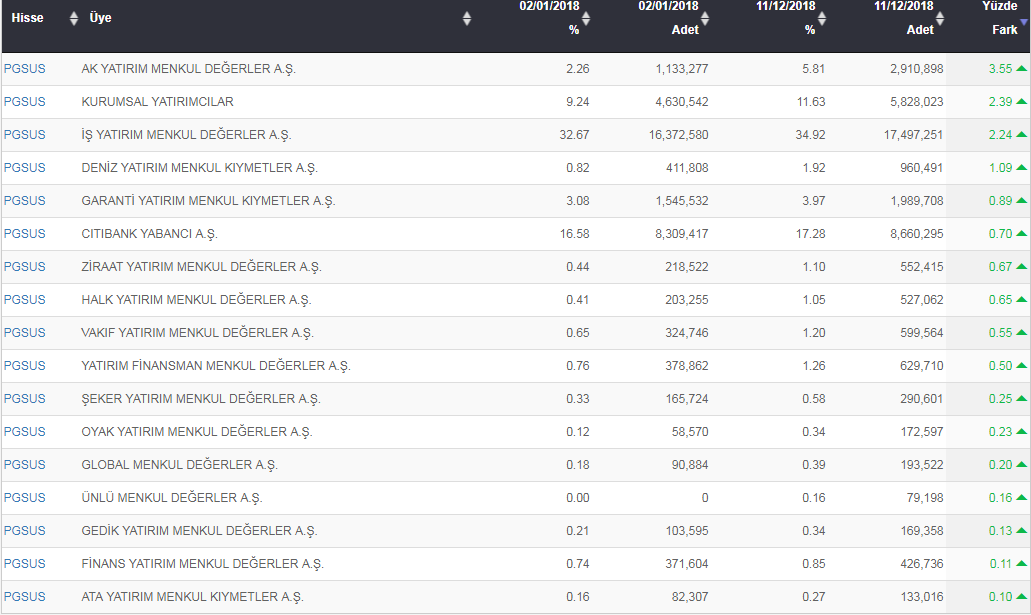Image resolution: width=1031 pixels, height=615 pixels.
Task: Open PGSUS link in KURUMSAL YATIRIMCILAR row
Action: (x=24, y=102)
